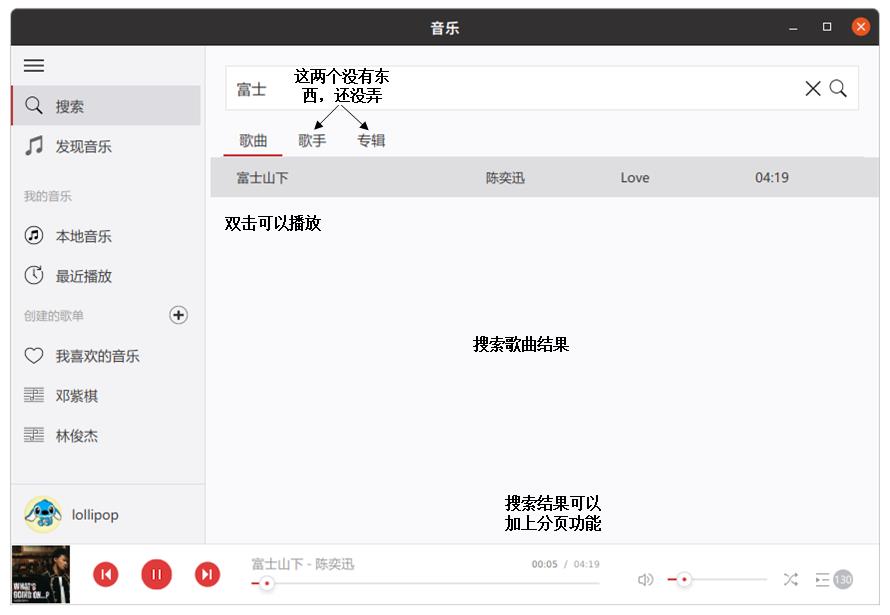Image resolution: width=890 pixels, height=615 pixels.
Task: Open the hamburger menu in sidebar
Action: pos(34,66)
